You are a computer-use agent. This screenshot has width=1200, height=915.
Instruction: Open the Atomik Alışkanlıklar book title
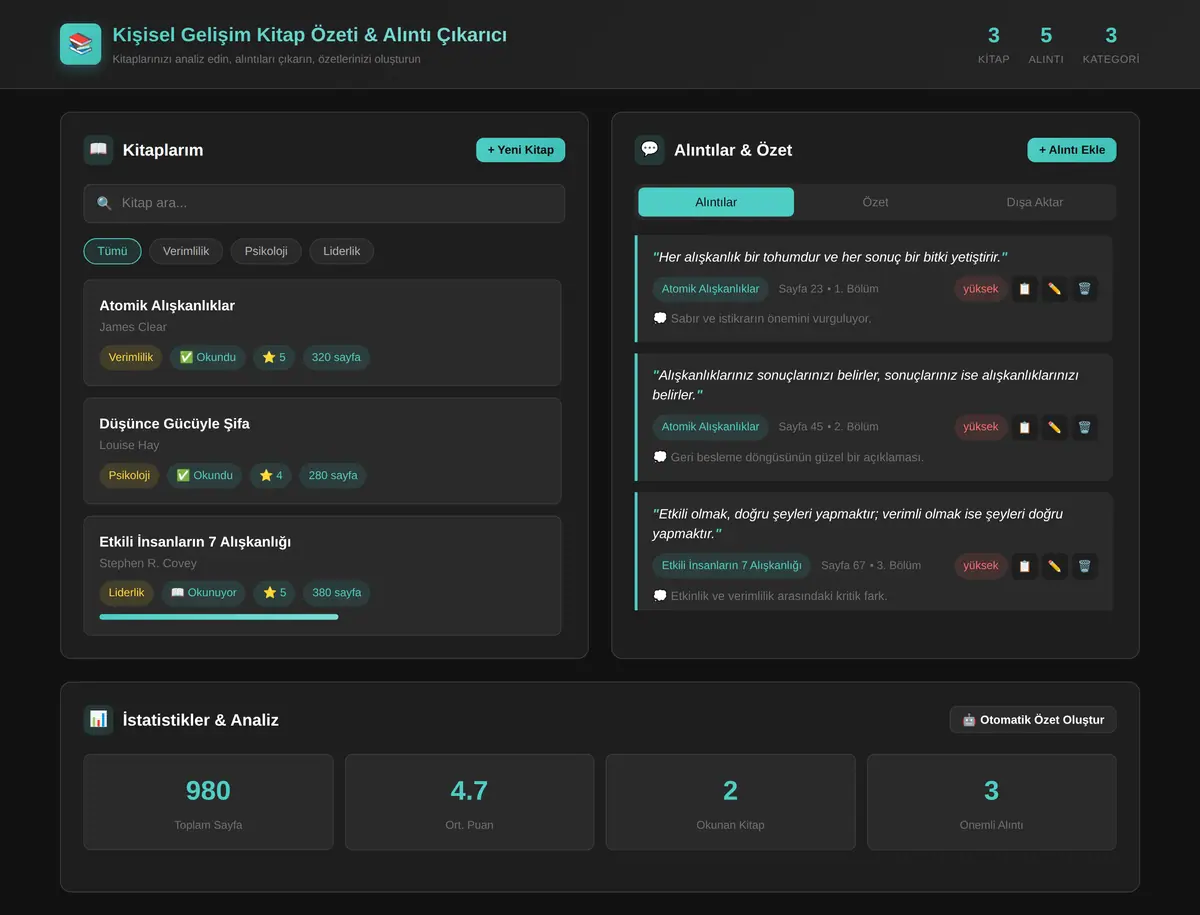pos(167,305)
